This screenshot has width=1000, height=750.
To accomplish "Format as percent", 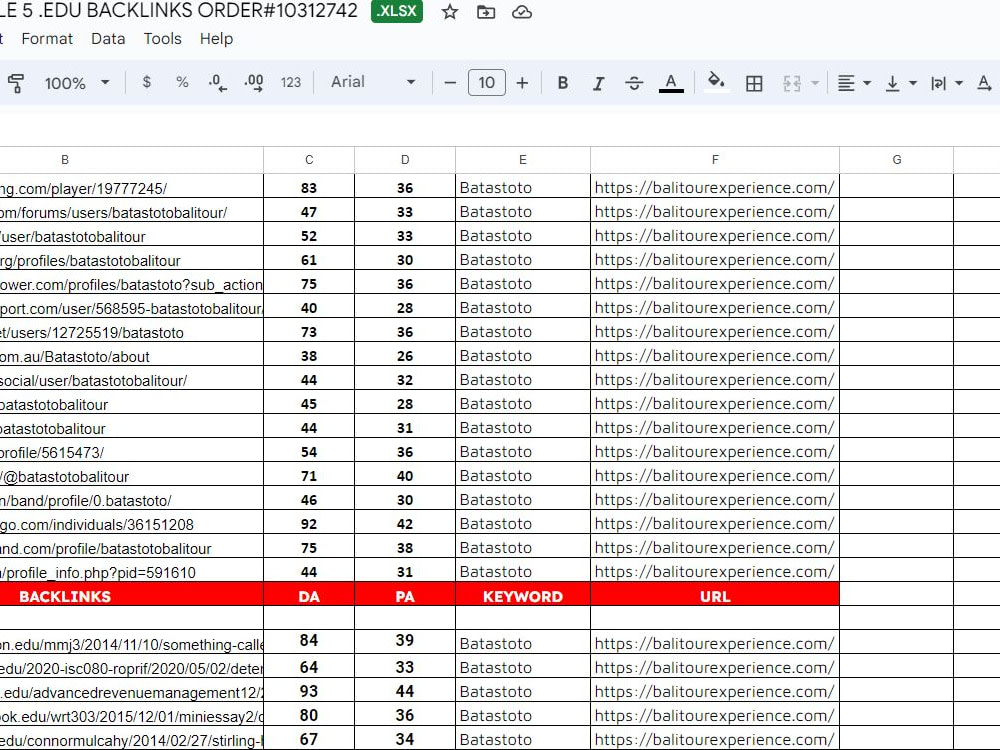I will [182, 82].
